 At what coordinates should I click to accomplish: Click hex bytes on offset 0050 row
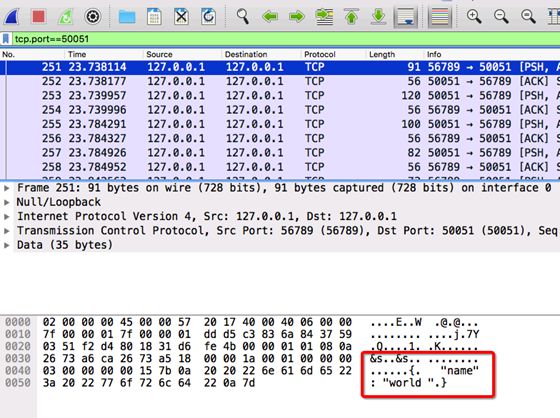[149, 383]
